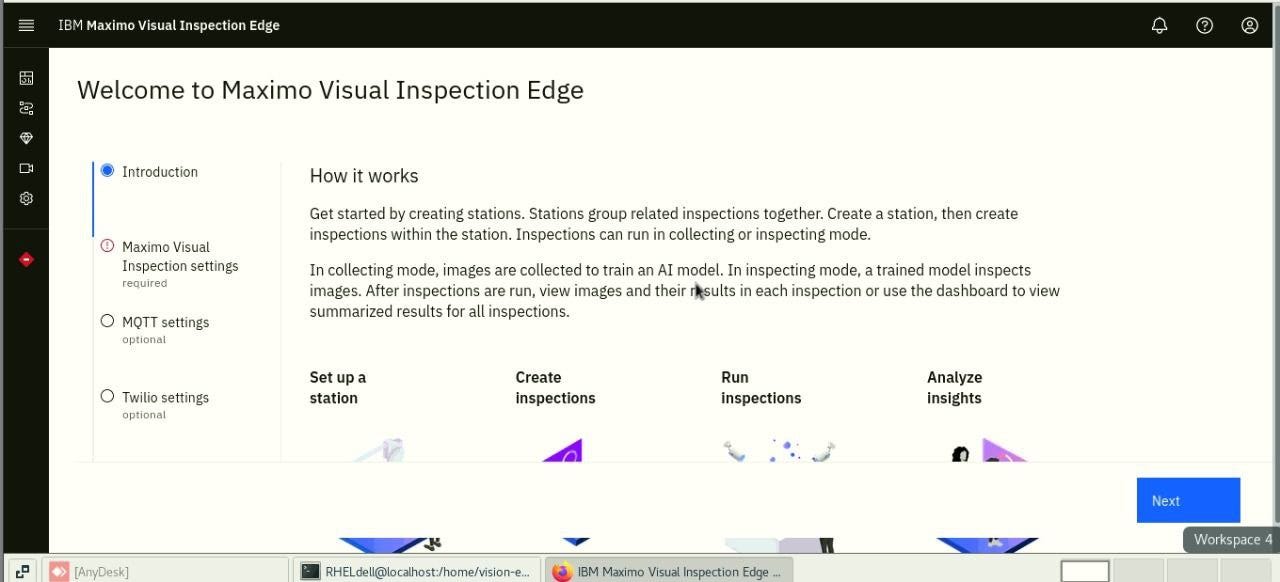Click the show desktop icon in taskbar
Image resolution: width=1280 pixels, height=582 pixels.
[x=22, y=571]
